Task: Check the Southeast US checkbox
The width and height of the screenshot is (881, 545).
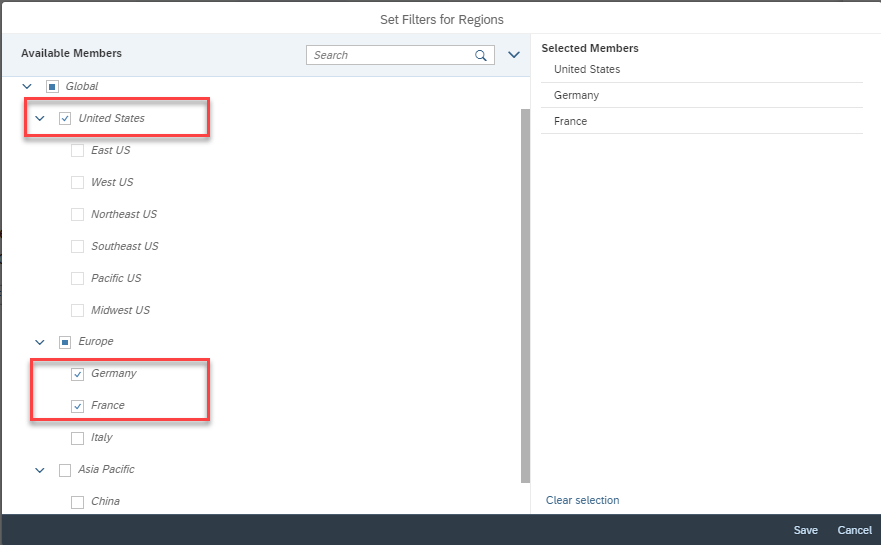Action: tap(78, 247)
